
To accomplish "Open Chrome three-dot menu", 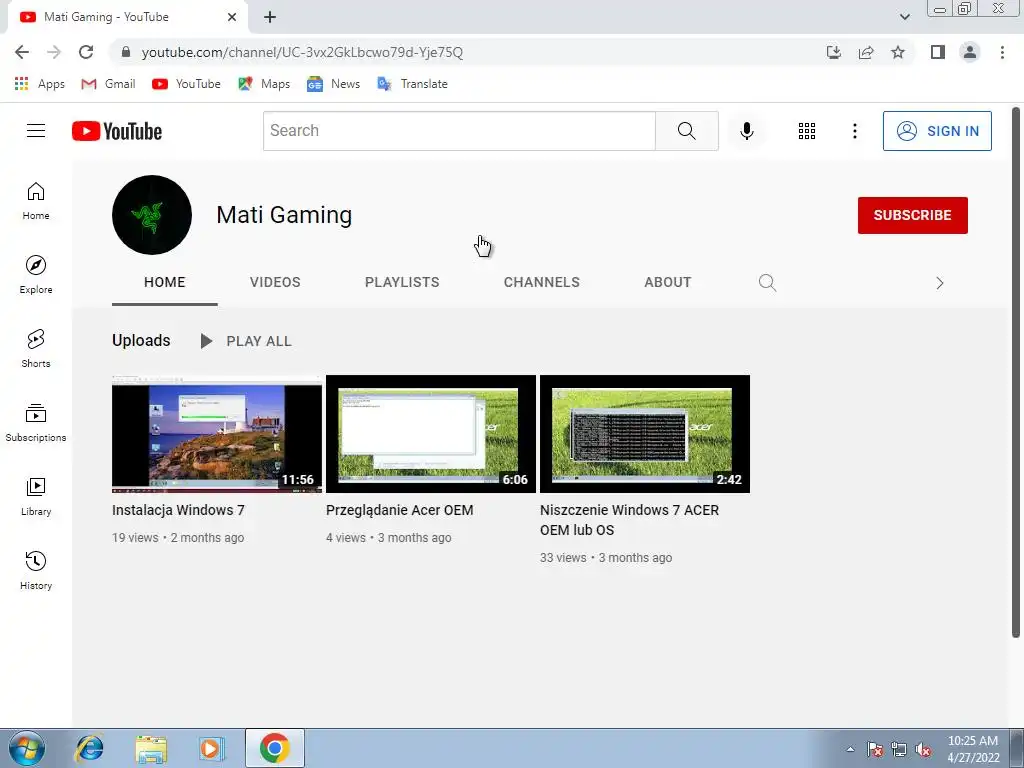I will 1002,52.
